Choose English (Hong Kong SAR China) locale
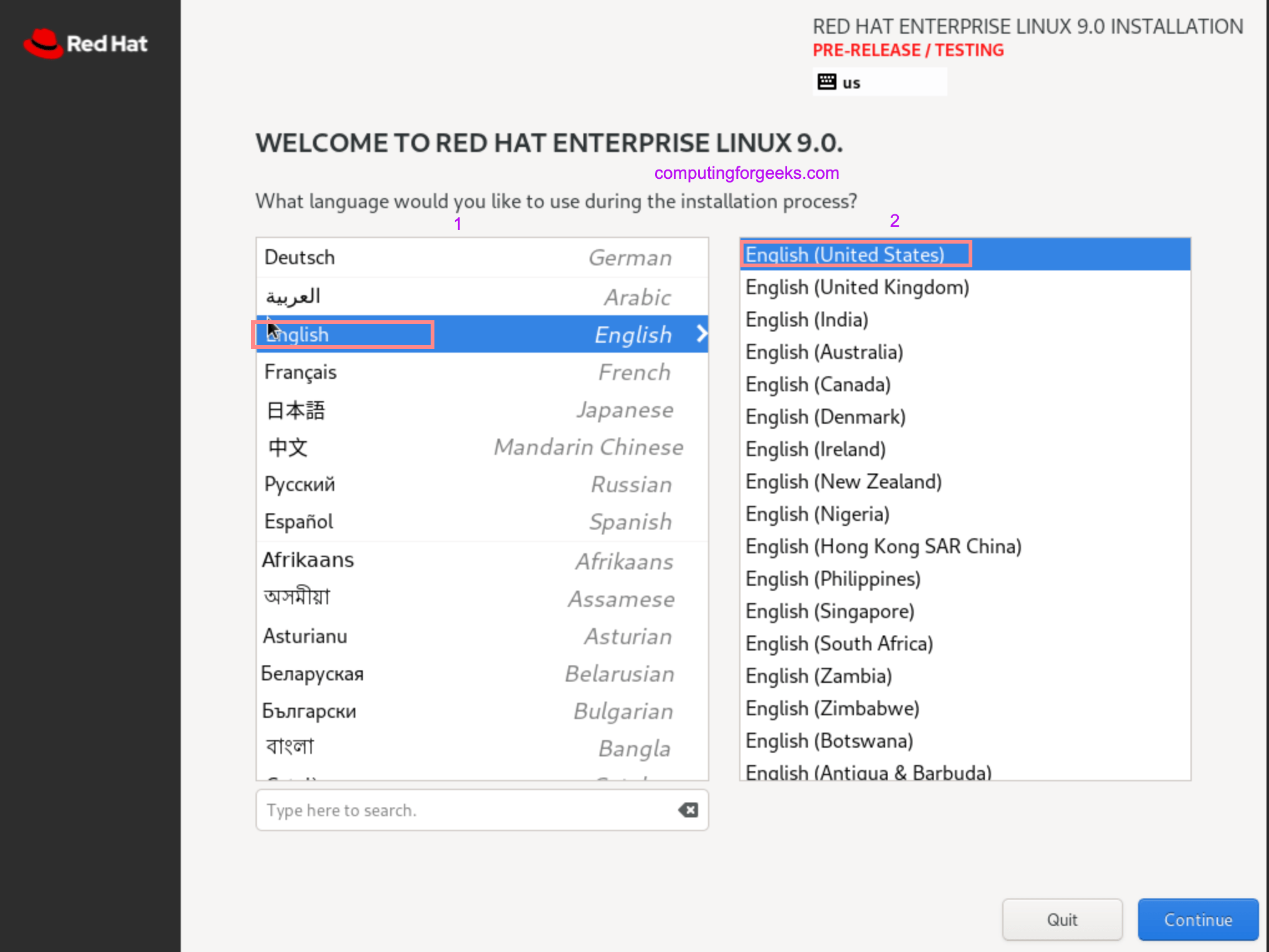1269x952 pixels. click(965, 546)
